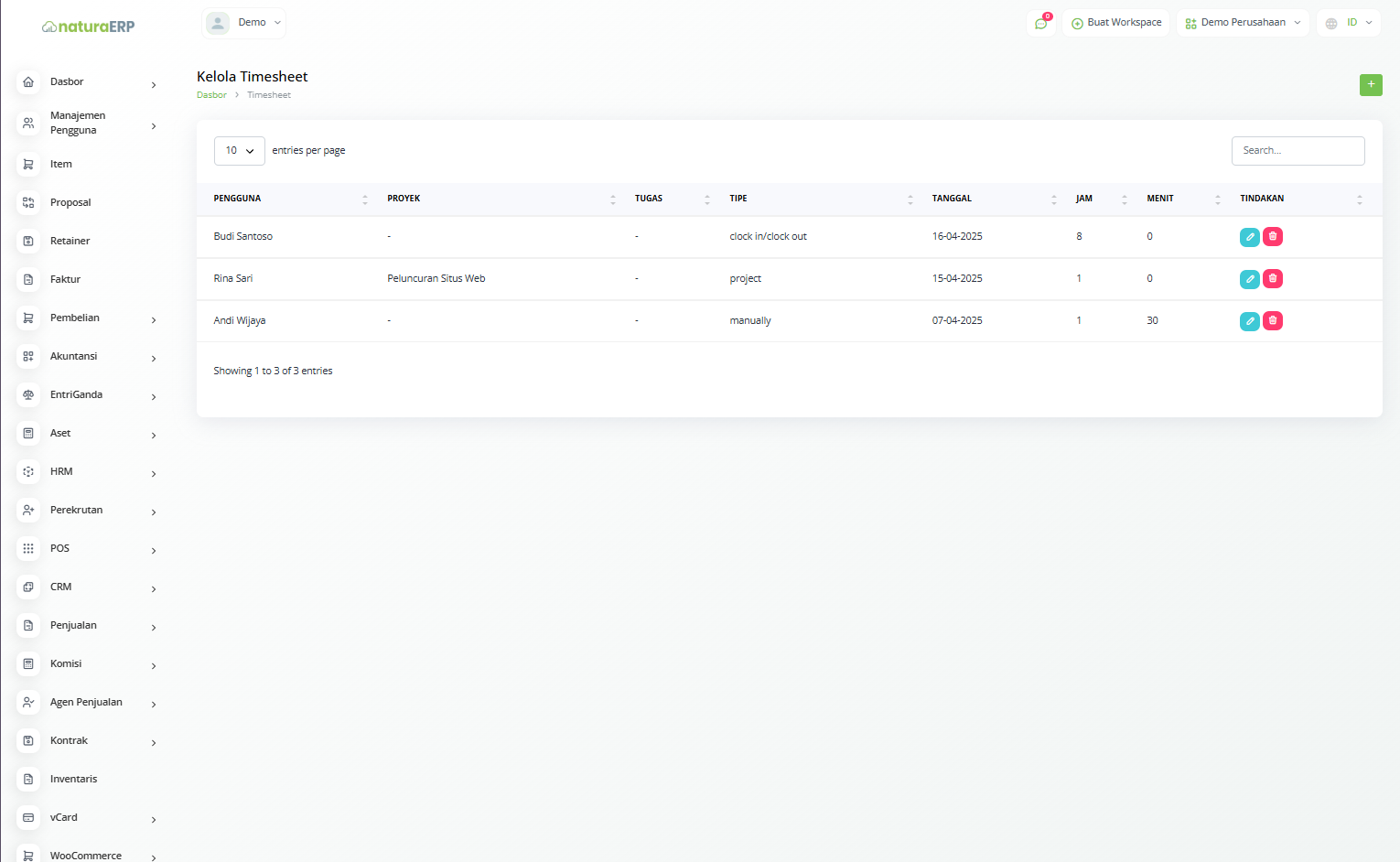
Task: Click the date 07-04-2025 cell
Action: 957,321
